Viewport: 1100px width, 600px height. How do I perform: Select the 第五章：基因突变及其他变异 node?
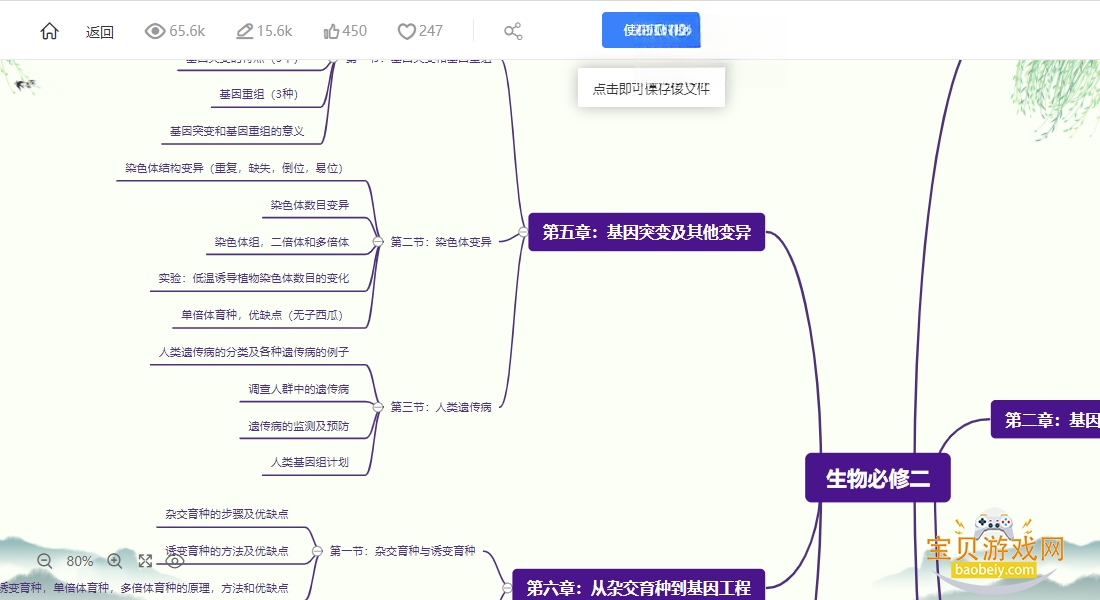point(646,232)
